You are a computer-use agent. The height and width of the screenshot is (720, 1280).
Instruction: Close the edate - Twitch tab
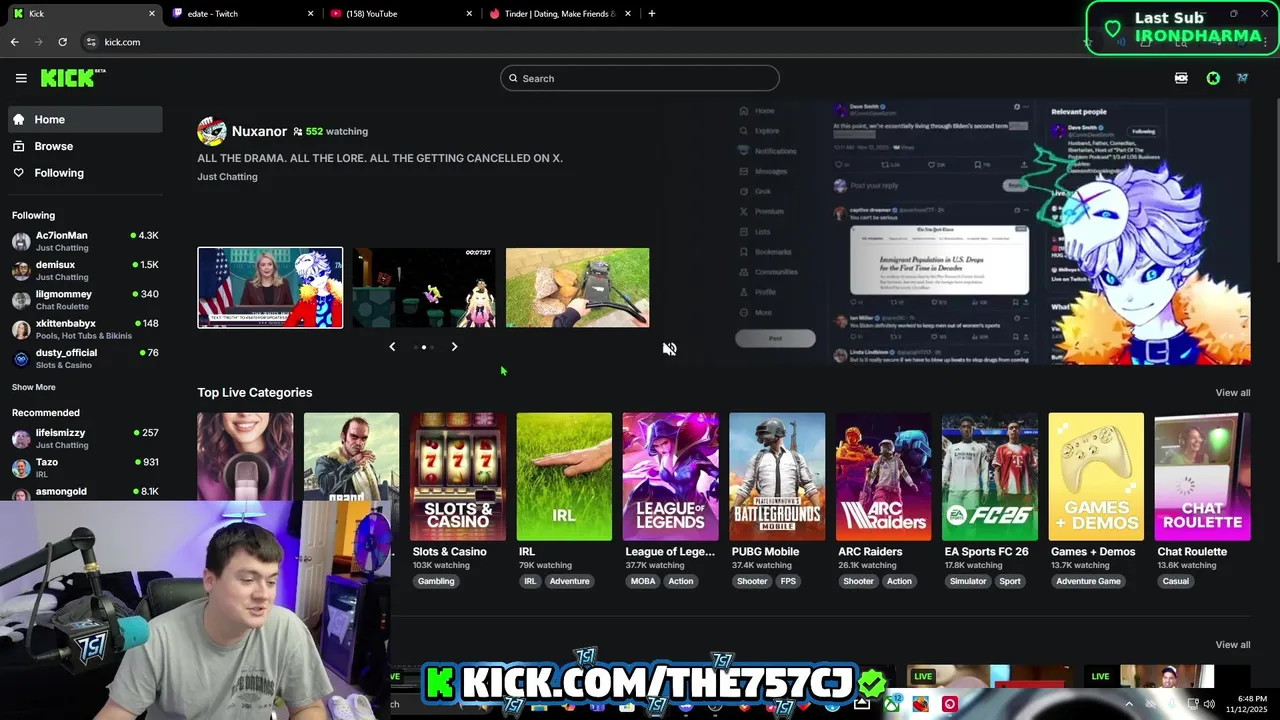tap(310, 14)
